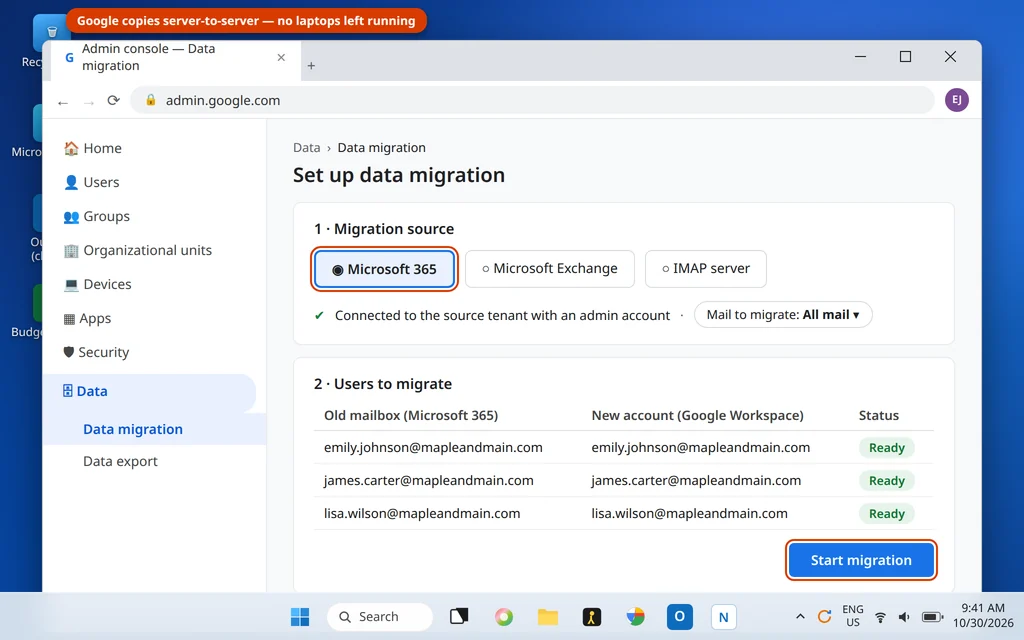Click Data migration in the breadcrumb

(x=381, y=148)
